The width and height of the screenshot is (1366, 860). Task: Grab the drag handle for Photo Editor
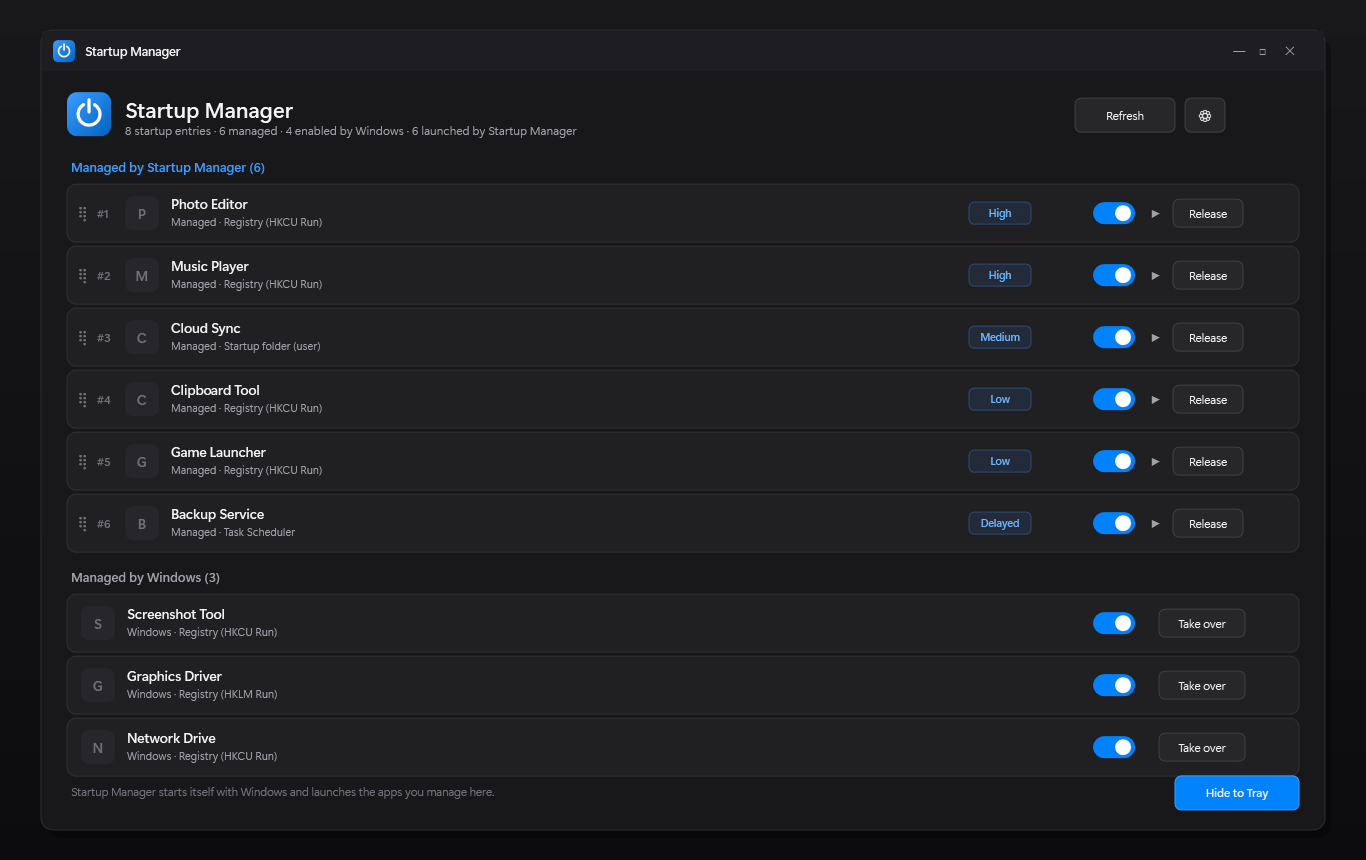point(83,214)
